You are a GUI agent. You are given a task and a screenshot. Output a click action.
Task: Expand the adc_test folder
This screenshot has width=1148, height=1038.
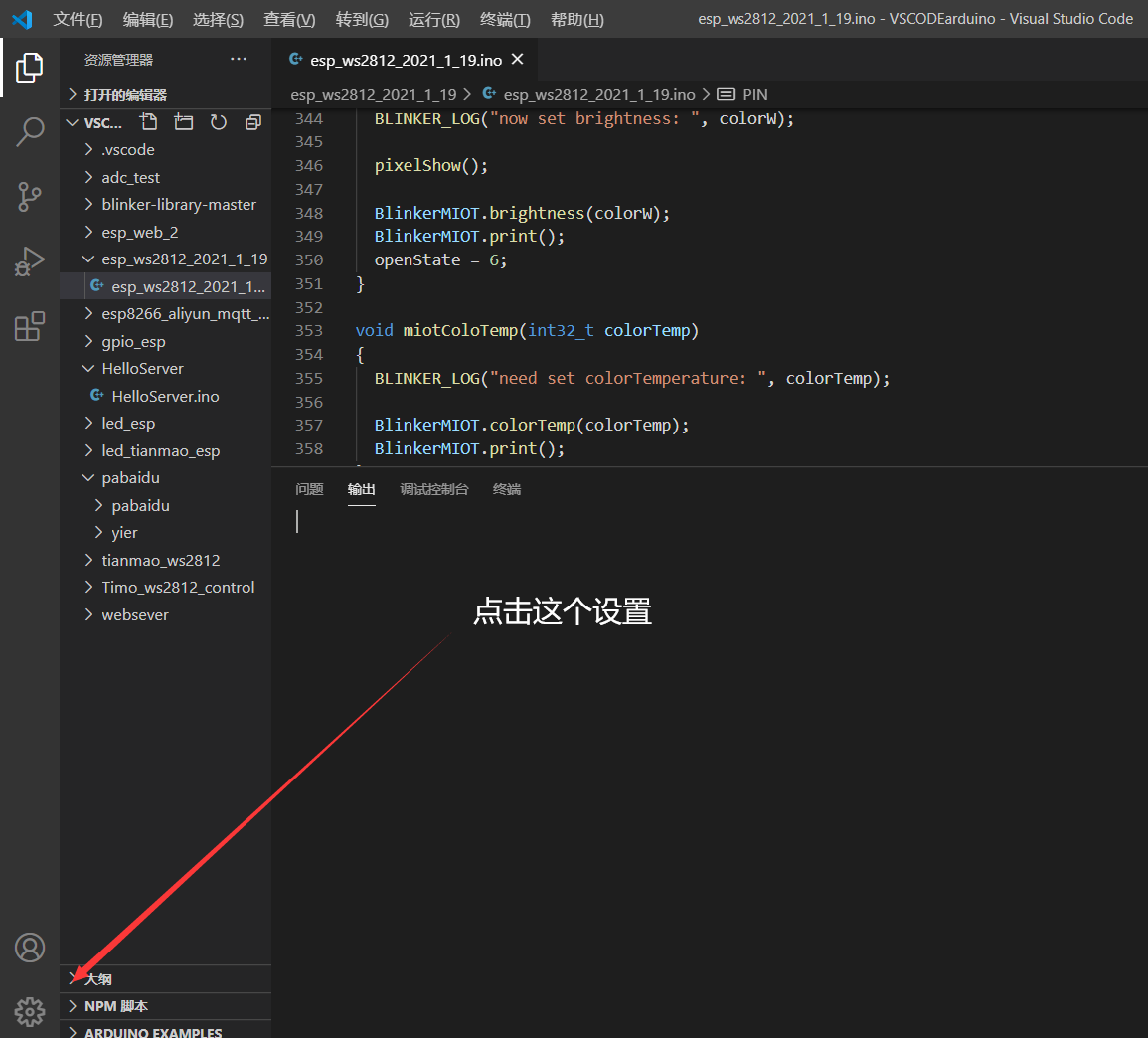(x=165, y=177)
